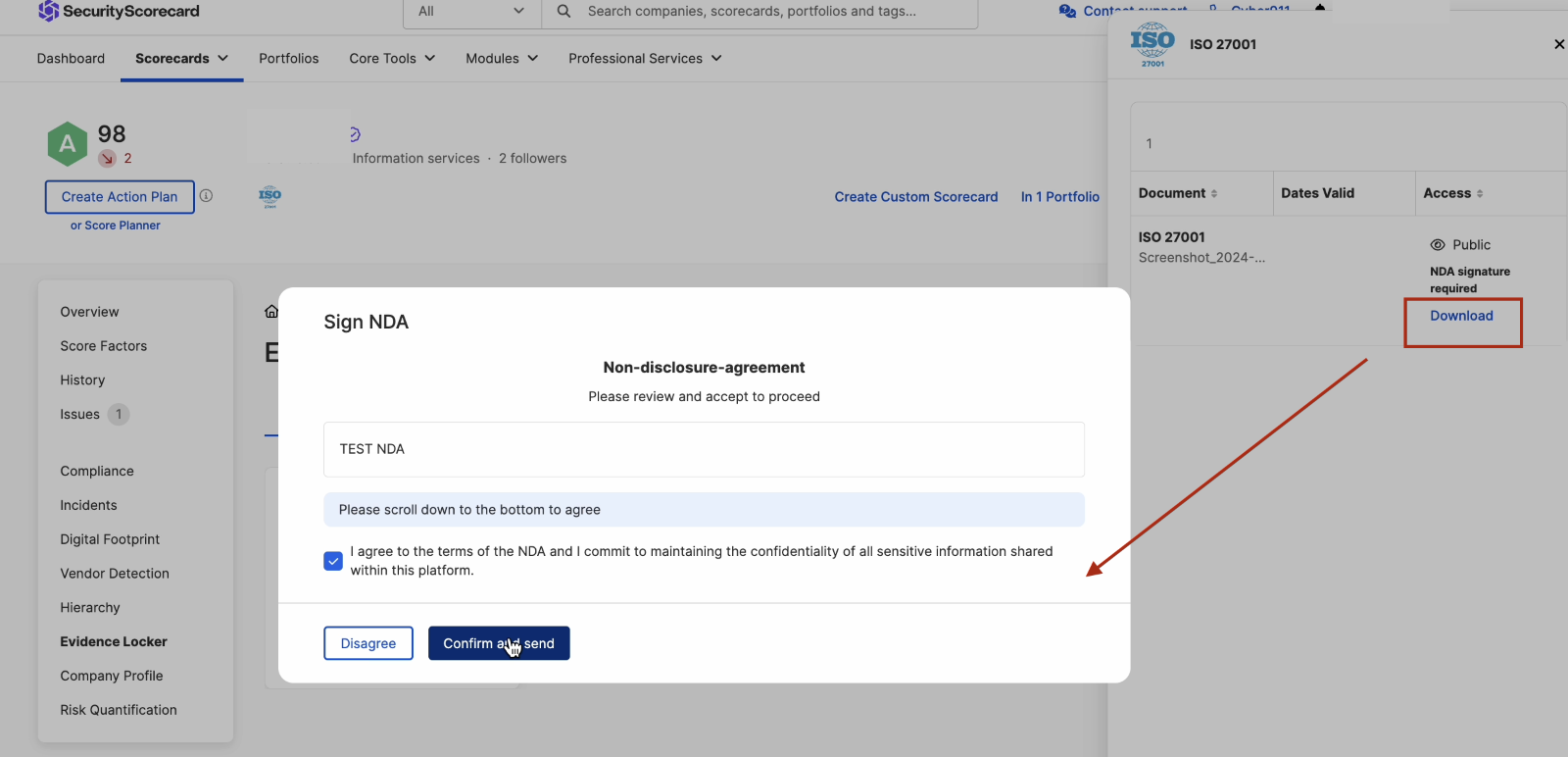
Task: Click the info icon beside Create Action Plan
Action: click(x=206, y=196)
